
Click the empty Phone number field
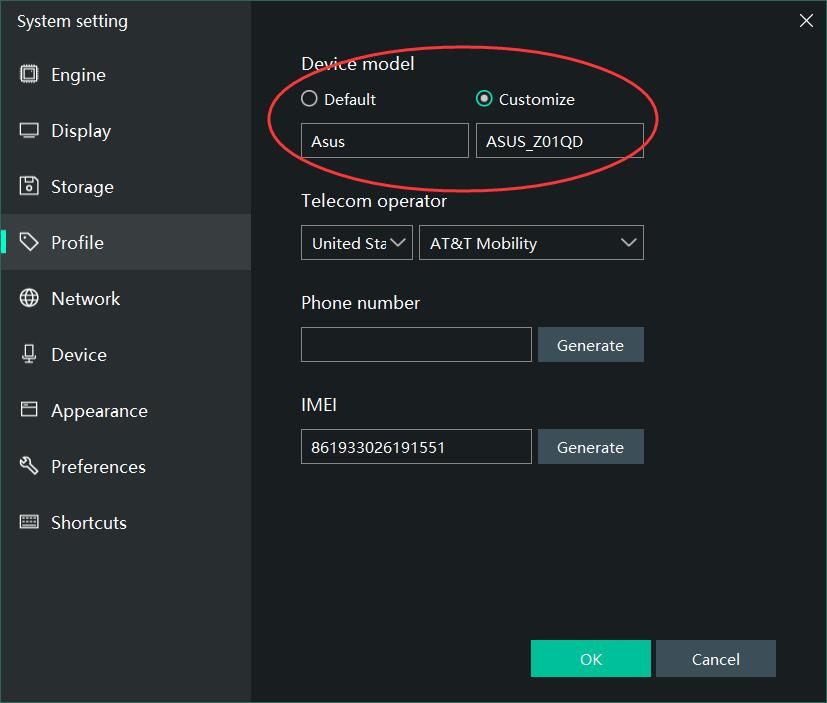coord(416,345)
